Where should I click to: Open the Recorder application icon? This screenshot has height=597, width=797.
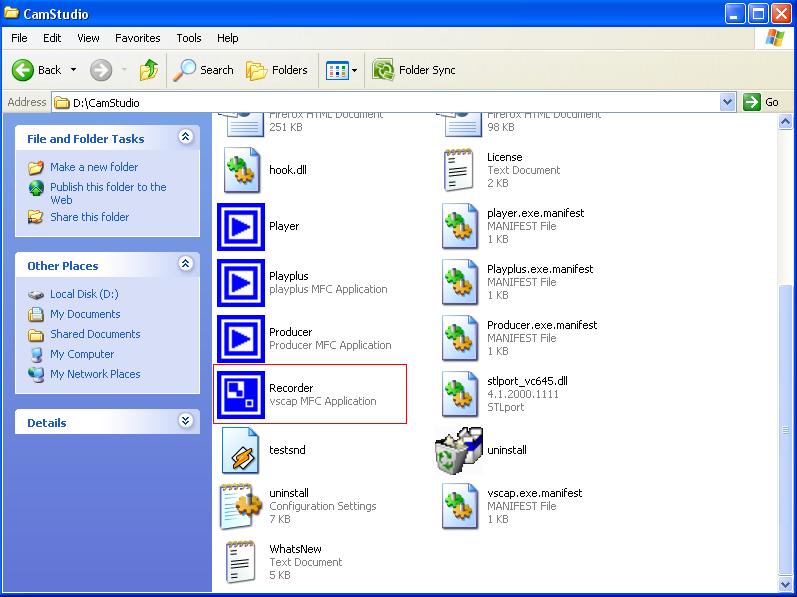[241, 394]
